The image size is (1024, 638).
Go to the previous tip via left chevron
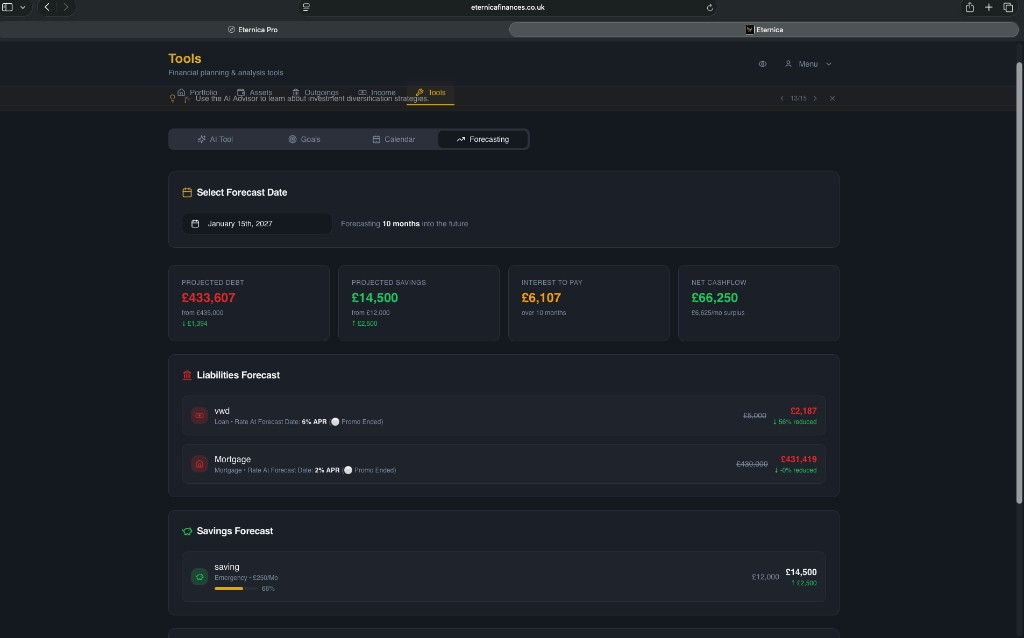click(782, 97)
